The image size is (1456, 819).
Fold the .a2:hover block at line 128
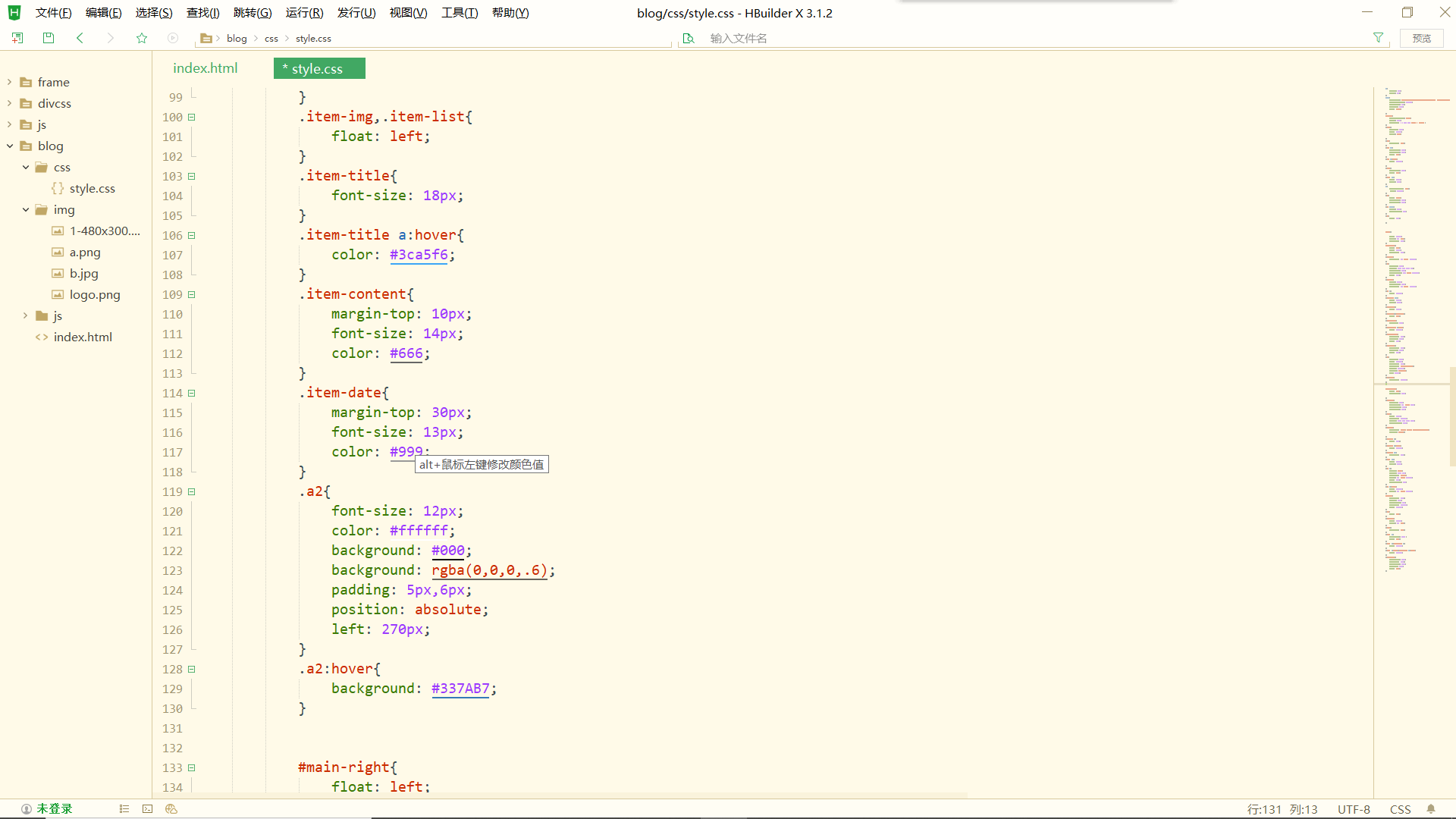[x=192, y=669]
